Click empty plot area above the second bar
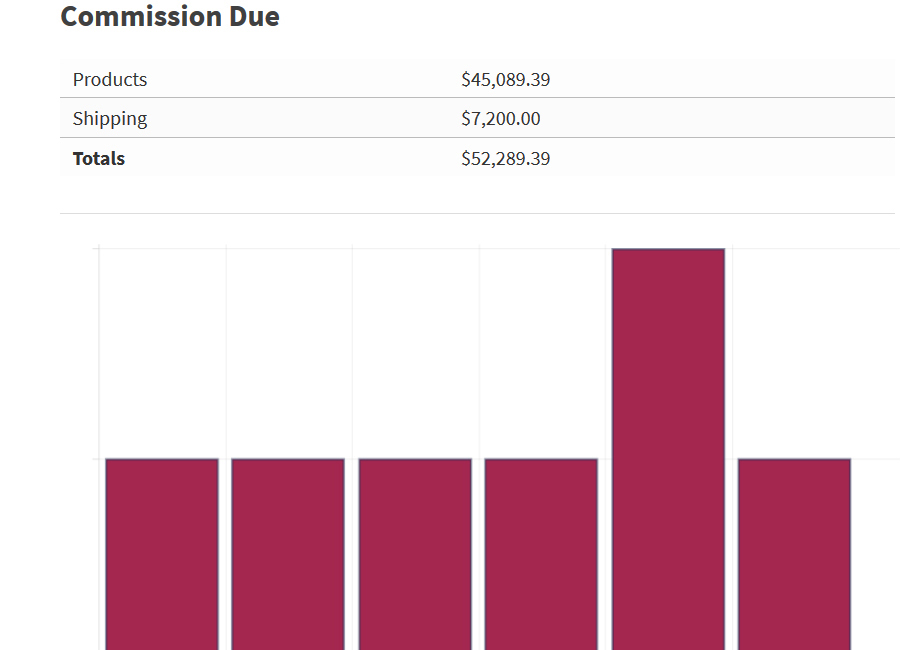 point(288,350)
